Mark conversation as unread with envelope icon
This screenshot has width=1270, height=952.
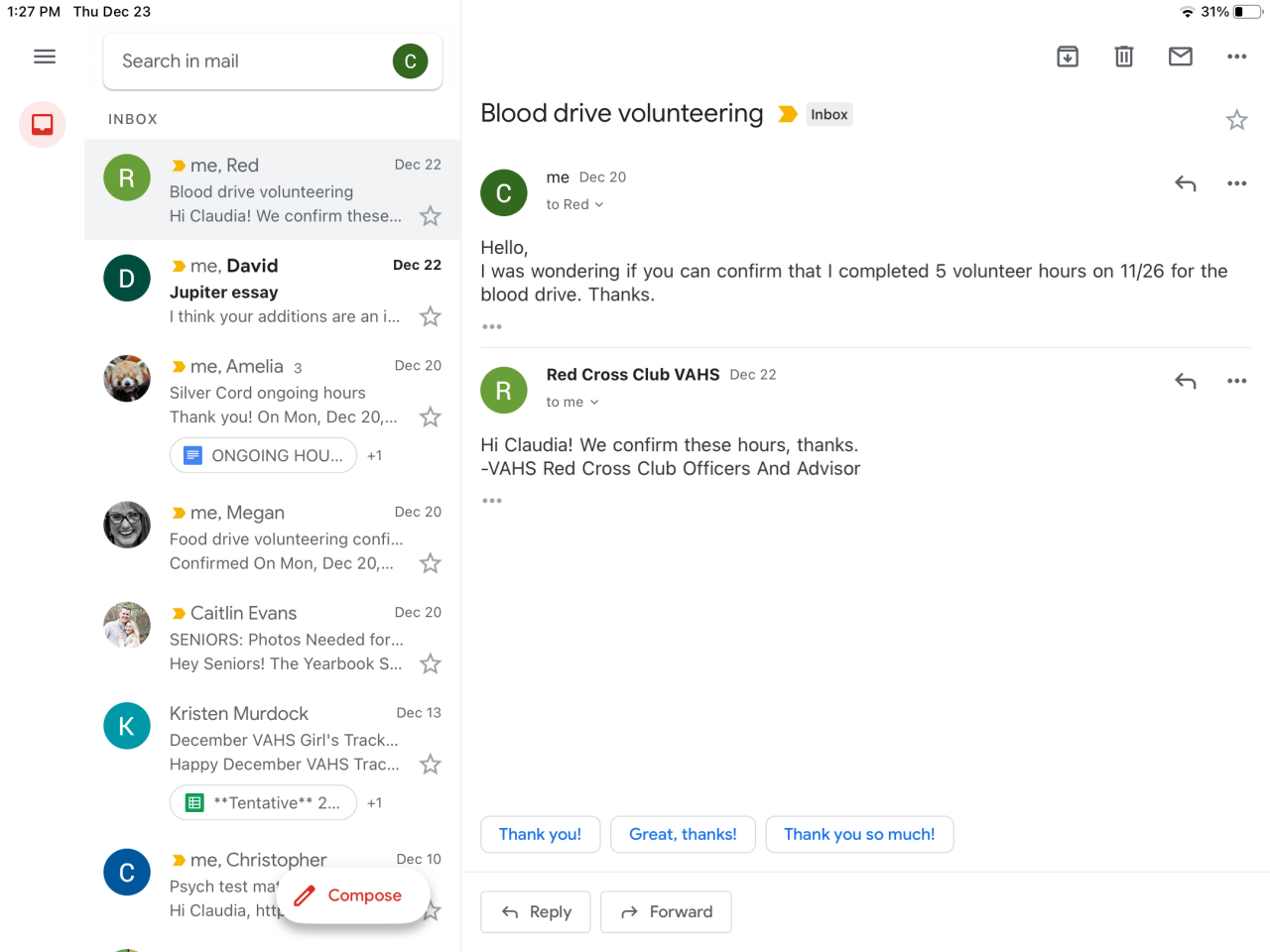1181,57
